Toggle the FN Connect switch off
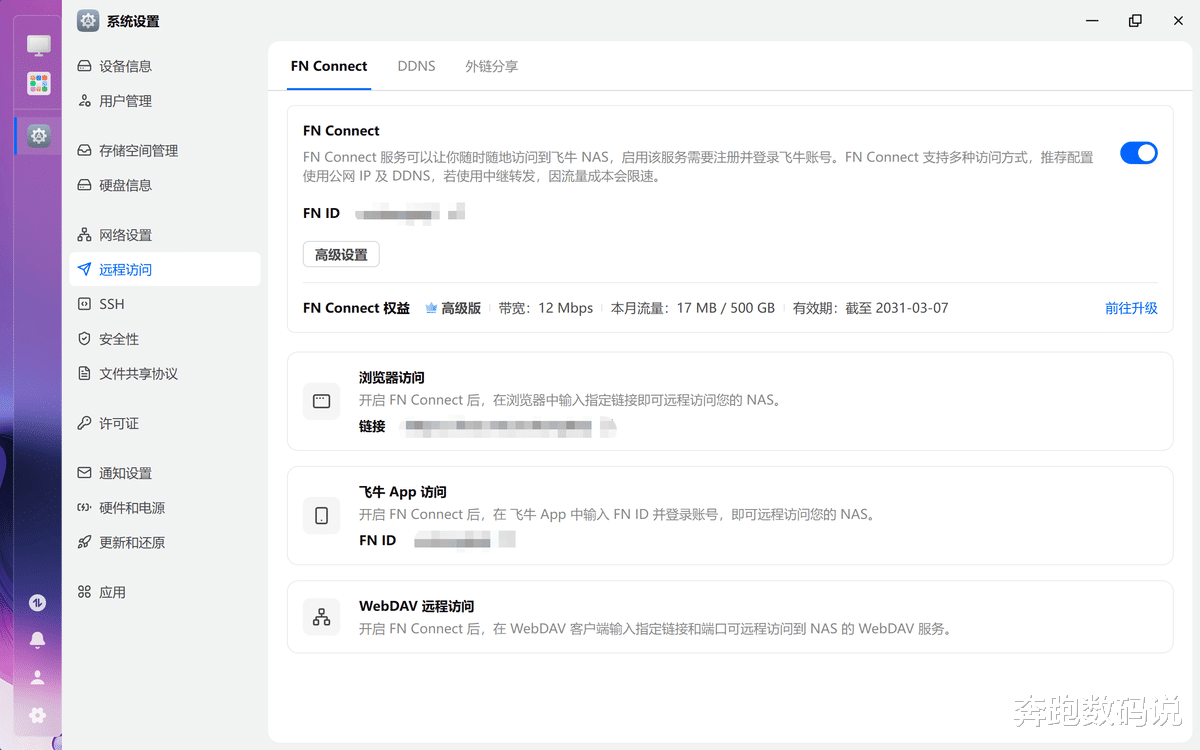The image size is (1200, 750). 1138,153
